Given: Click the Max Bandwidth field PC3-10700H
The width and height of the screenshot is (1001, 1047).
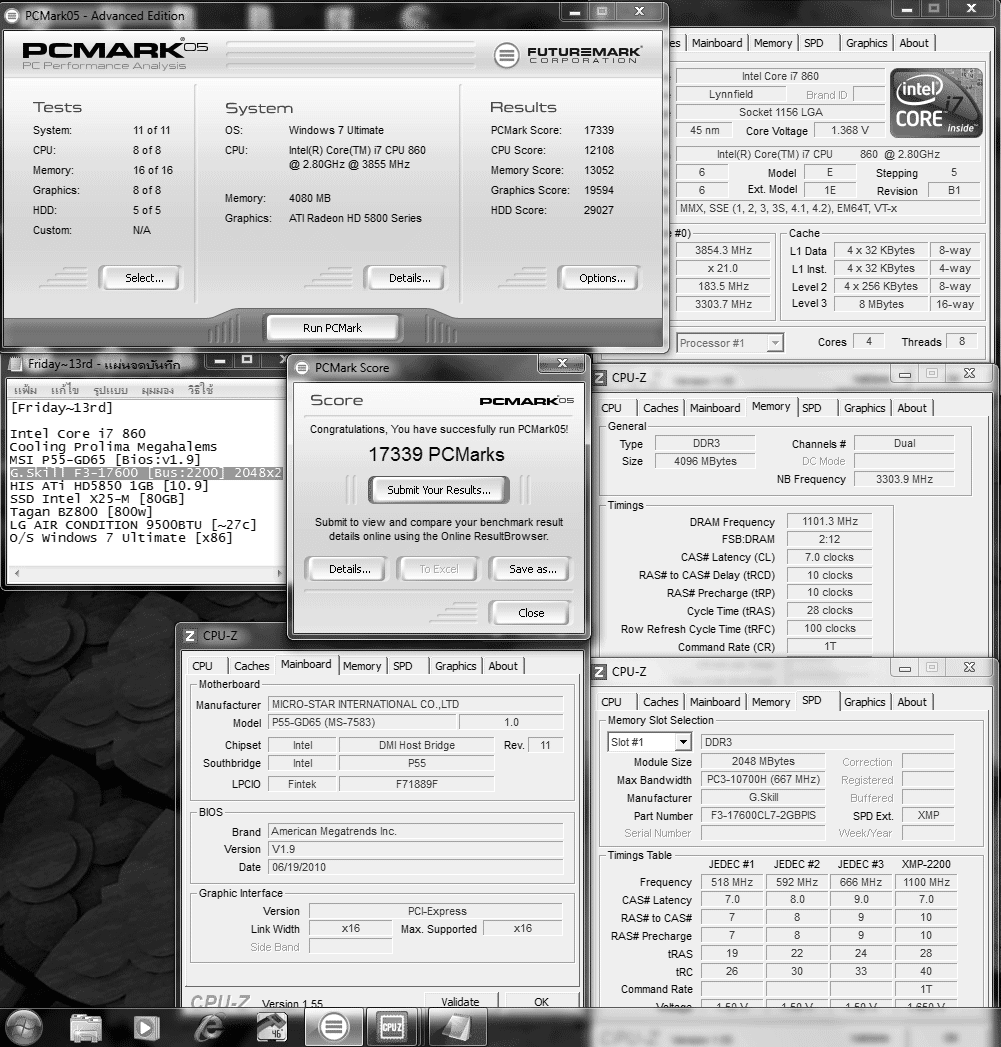Looking at the screenshot, I should [763, 779].
